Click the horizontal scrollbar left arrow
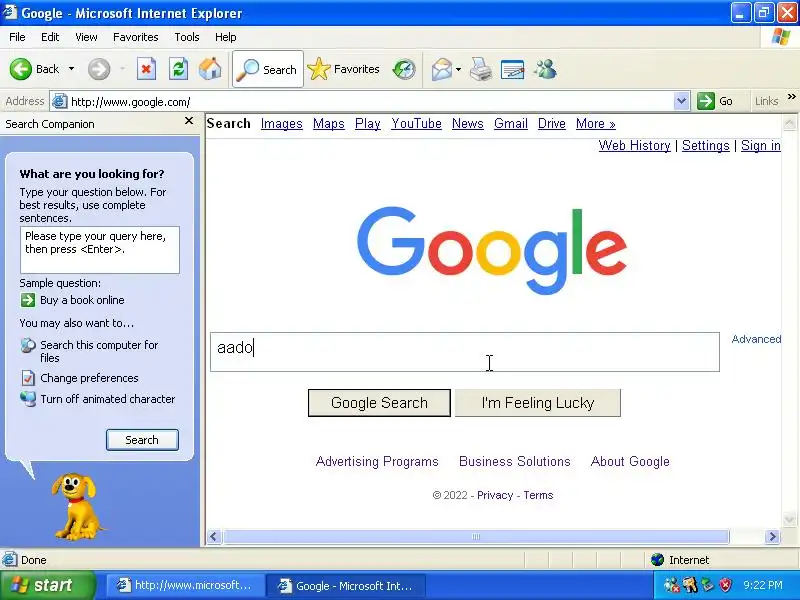800x600 pixels. pos(214,537)
